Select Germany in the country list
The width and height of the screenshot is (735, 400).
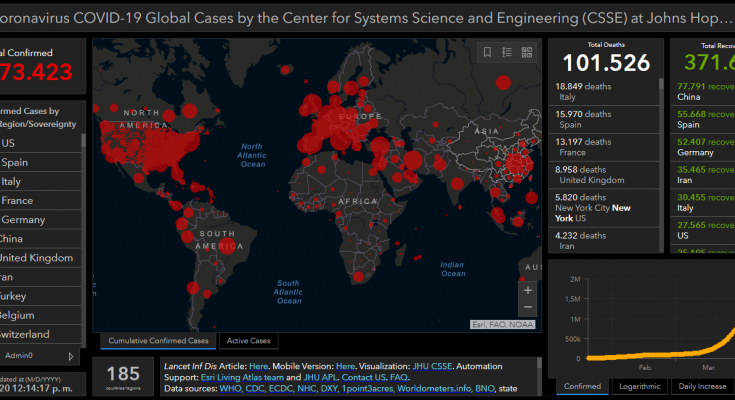point(40,220)
